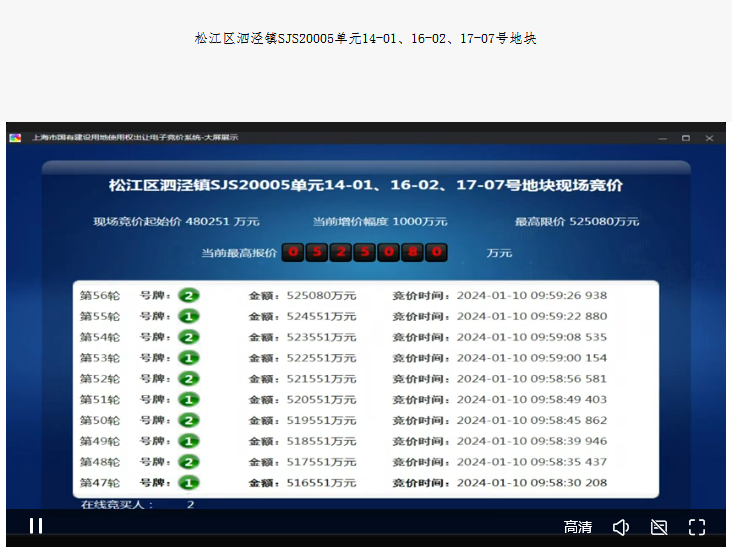
Task: Click the 现场竞价 heading inside the video
Action: [366, 186]
